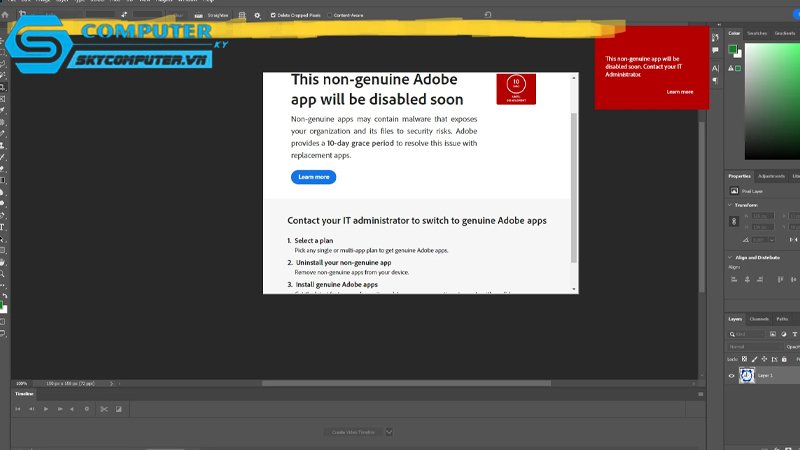Switch to the Paths tab

click(782, 319)
